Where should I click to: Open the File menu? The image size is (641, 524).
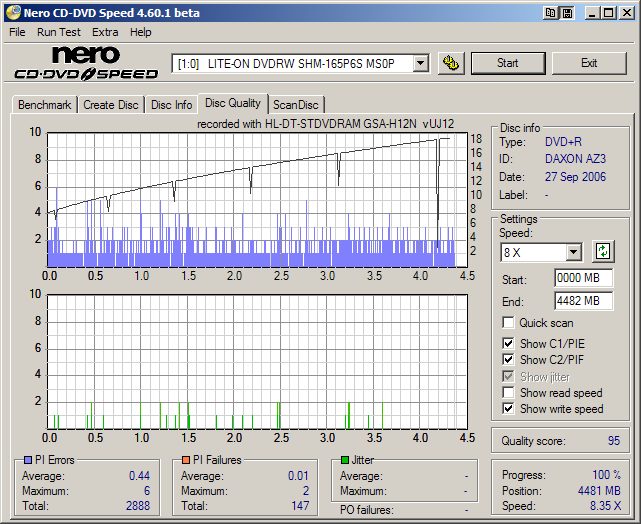pyautogui.click(x=17, y=32)
